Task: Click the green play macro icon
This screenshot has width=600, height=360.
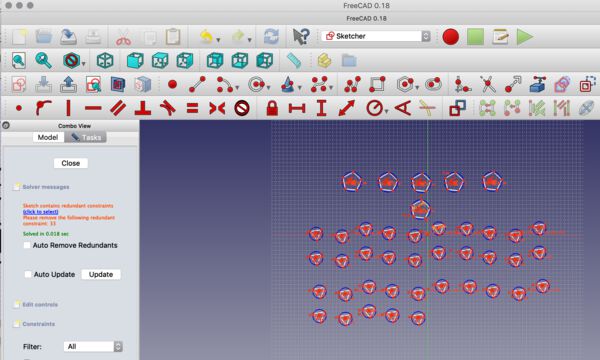Action: click(525, 37)
